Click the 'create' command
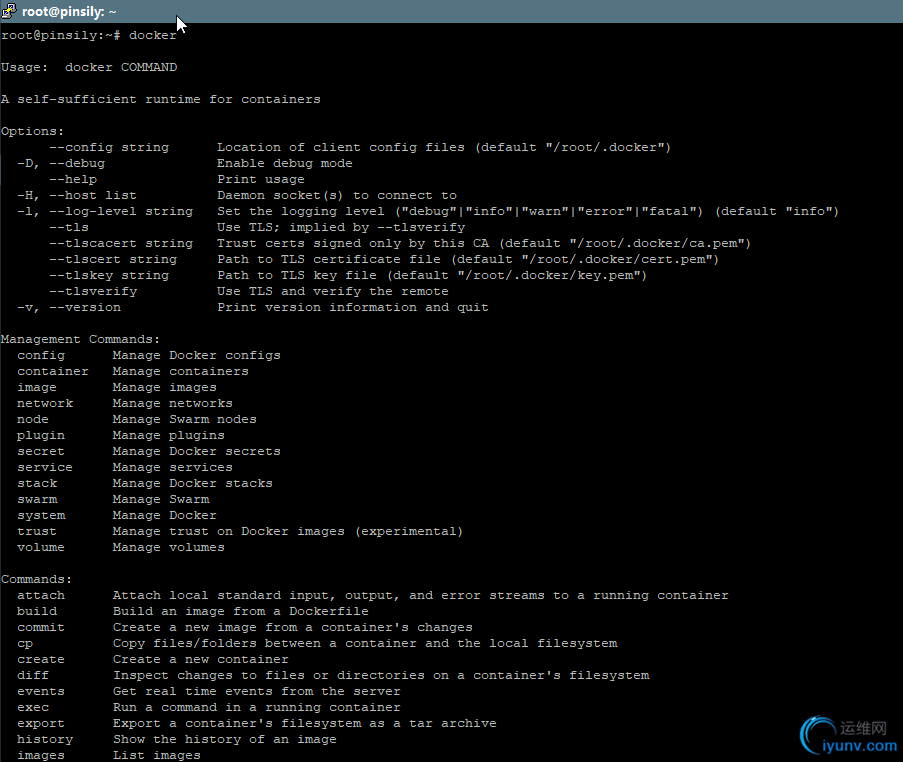The image size is (903, 762). click(x=41, y=659)
